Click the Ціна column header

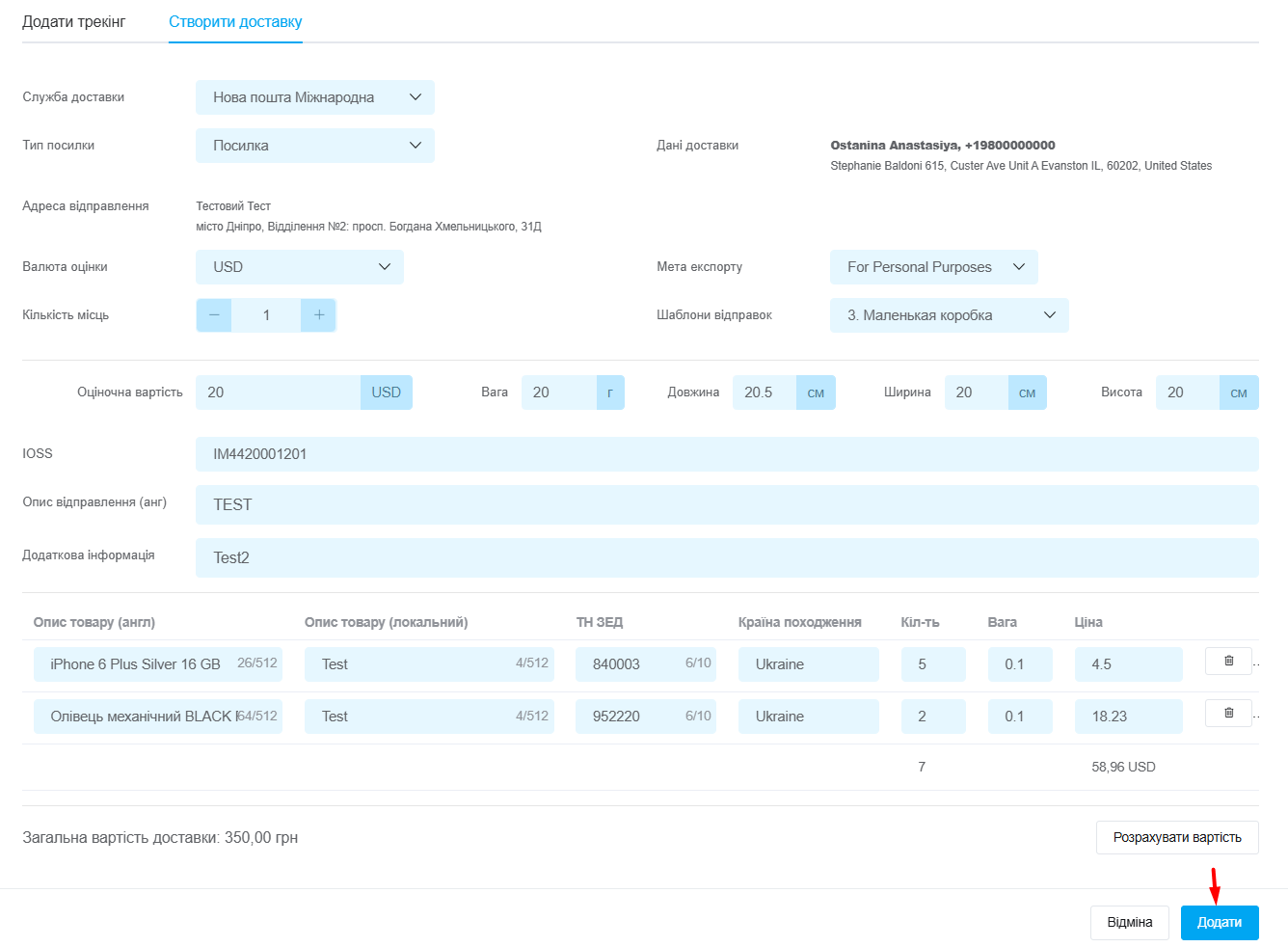pyautogui.click(x=1088, y=622)
